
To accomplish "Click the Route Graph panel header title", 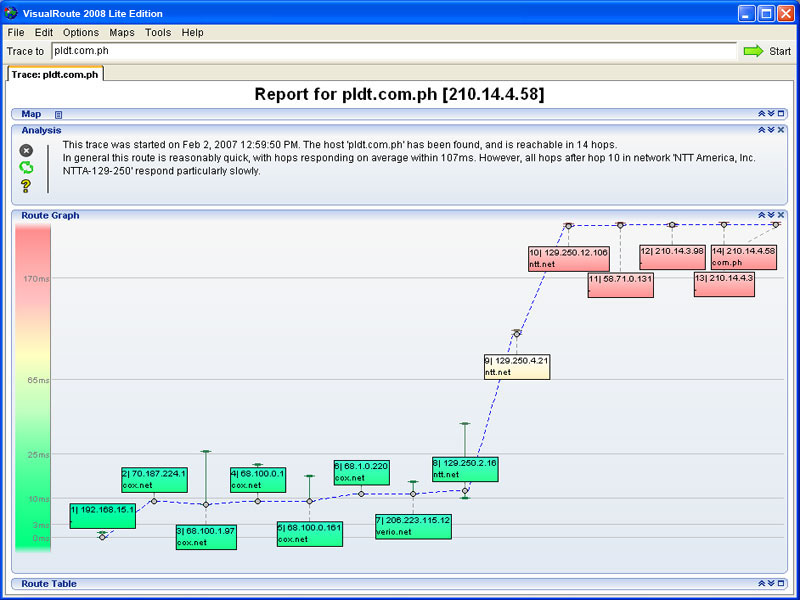I will click(x=50, y=215).
